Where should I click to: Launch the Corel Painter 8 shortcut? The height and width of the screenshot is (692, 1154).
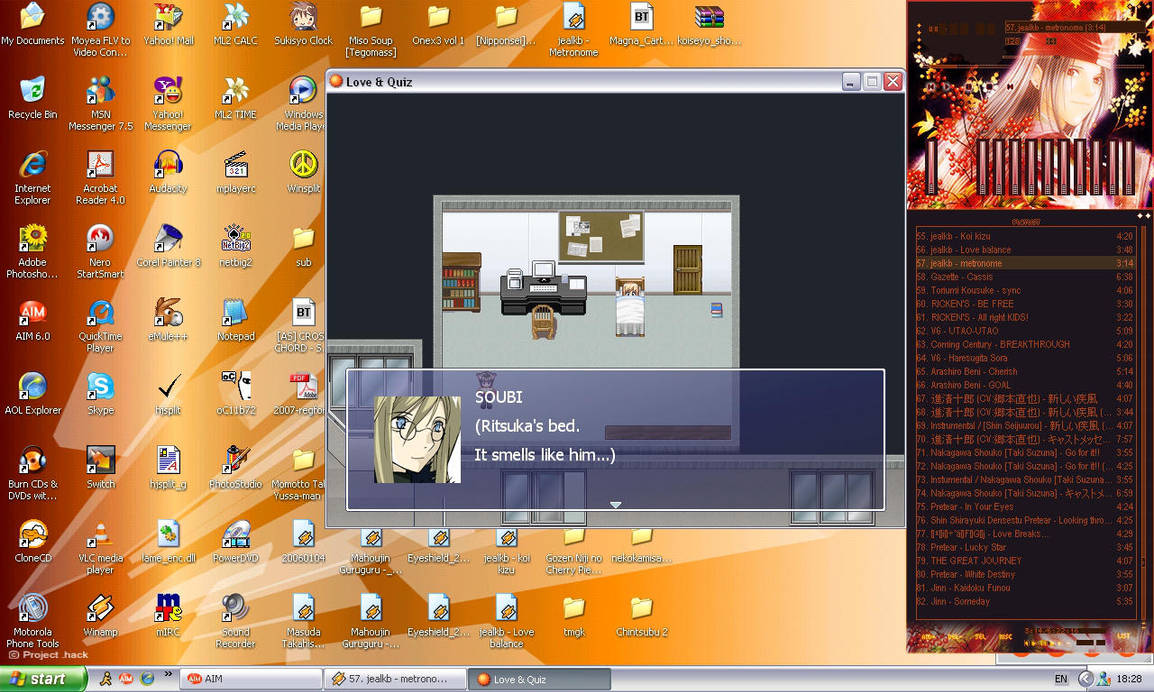[x=169, y=245]
